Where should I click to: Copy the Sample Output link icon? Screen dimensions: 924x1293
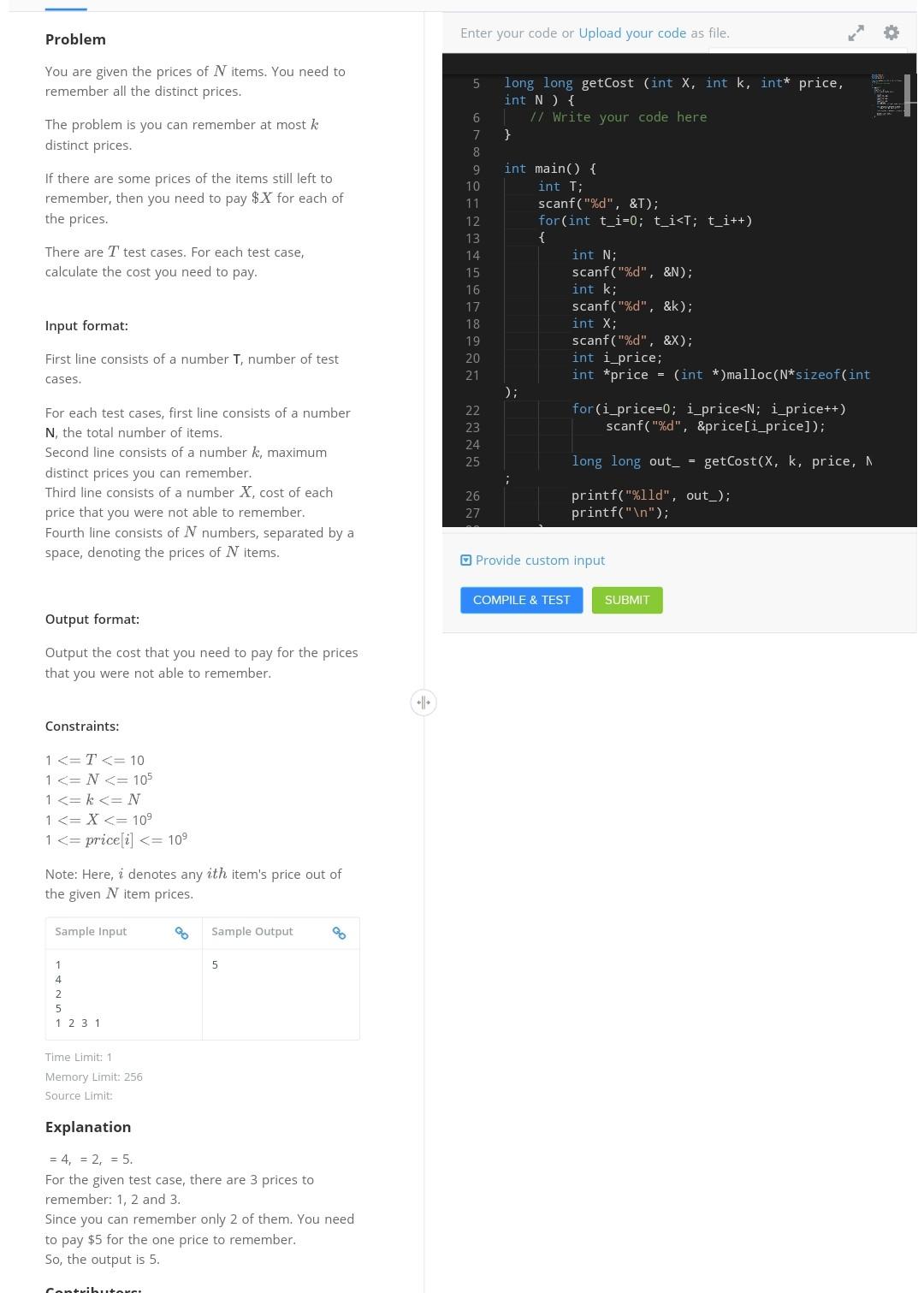click(340, 934)
